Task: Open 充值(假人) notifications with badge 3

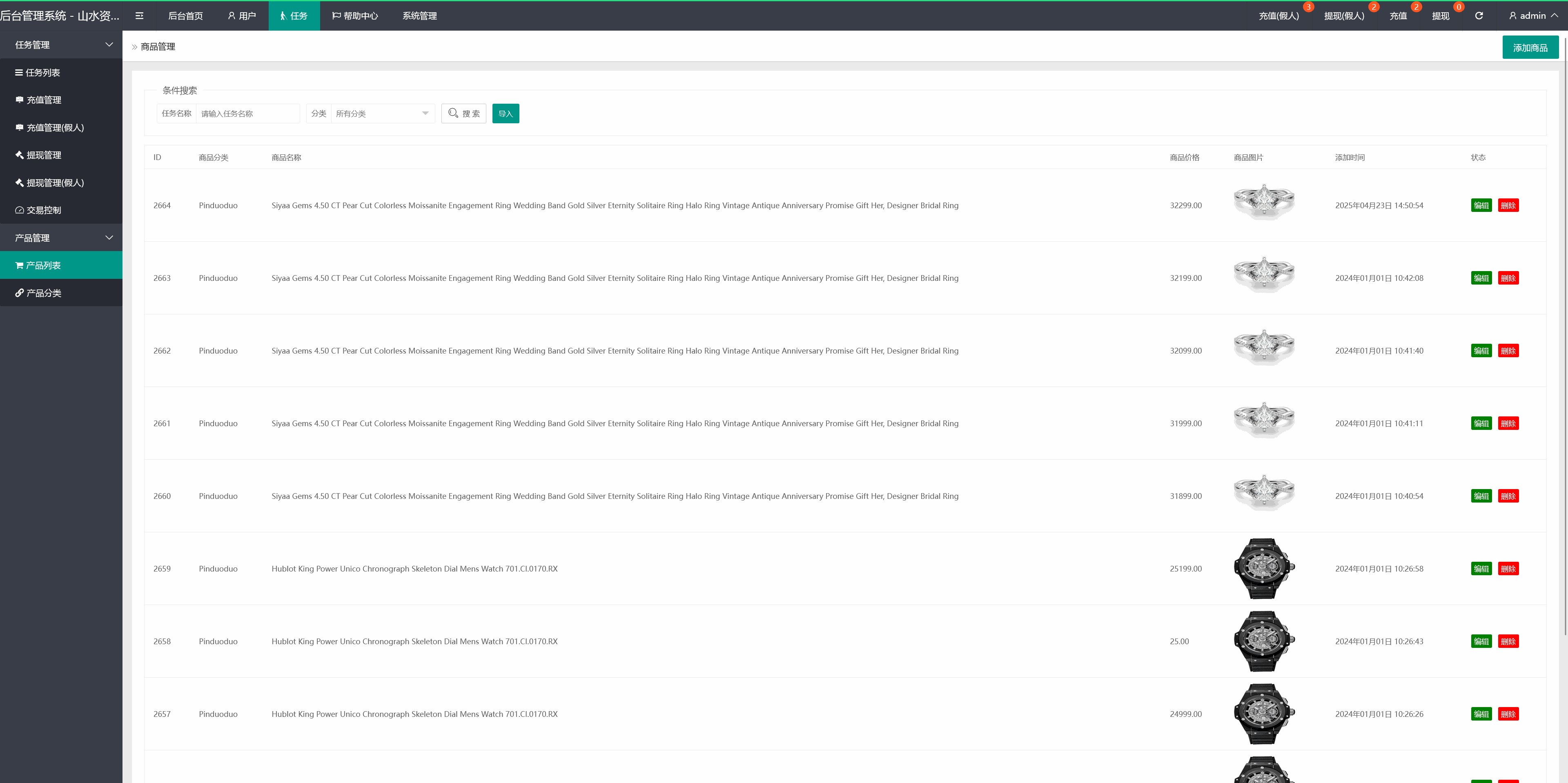Action: [1279, 16]
